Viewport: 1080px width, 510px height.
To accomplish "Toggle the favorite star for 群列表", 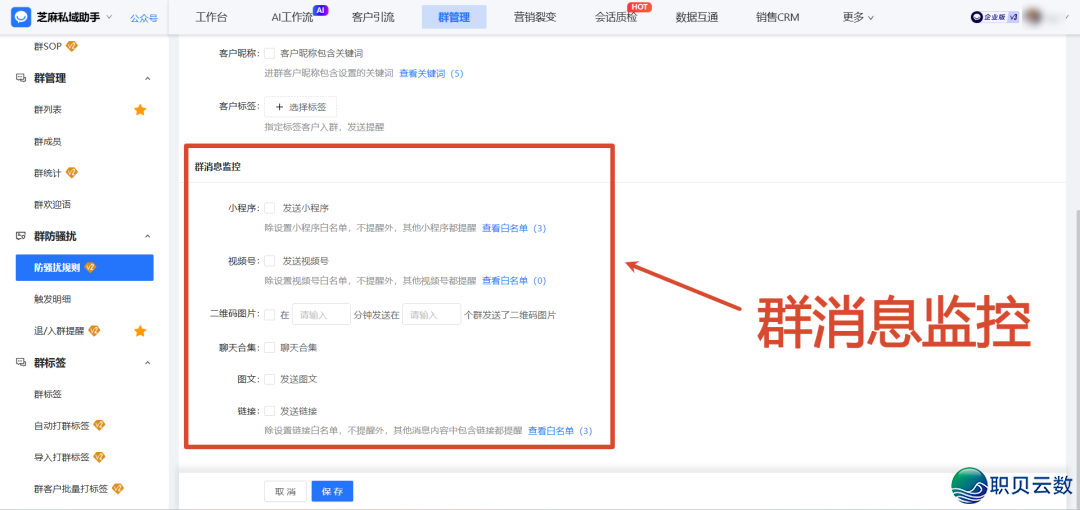I will click(x=140, y=110).
